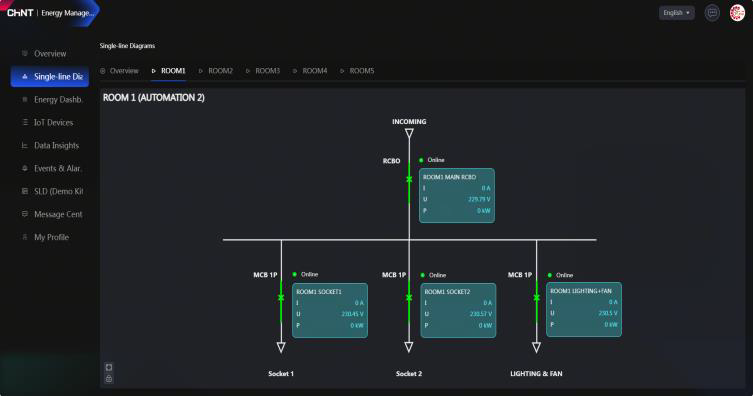This screenshot has width=753, height=396.
Task: Click the CHNT logo
Action: coord(20,13)
